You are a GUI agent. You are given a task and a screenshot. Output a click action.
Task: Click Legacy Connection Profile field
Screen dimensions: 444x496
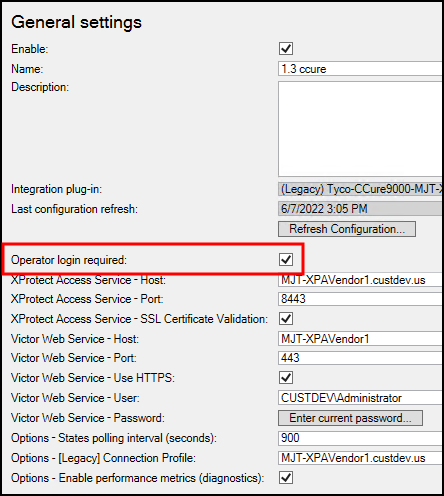pyautogui.click(x=360, y=458)
